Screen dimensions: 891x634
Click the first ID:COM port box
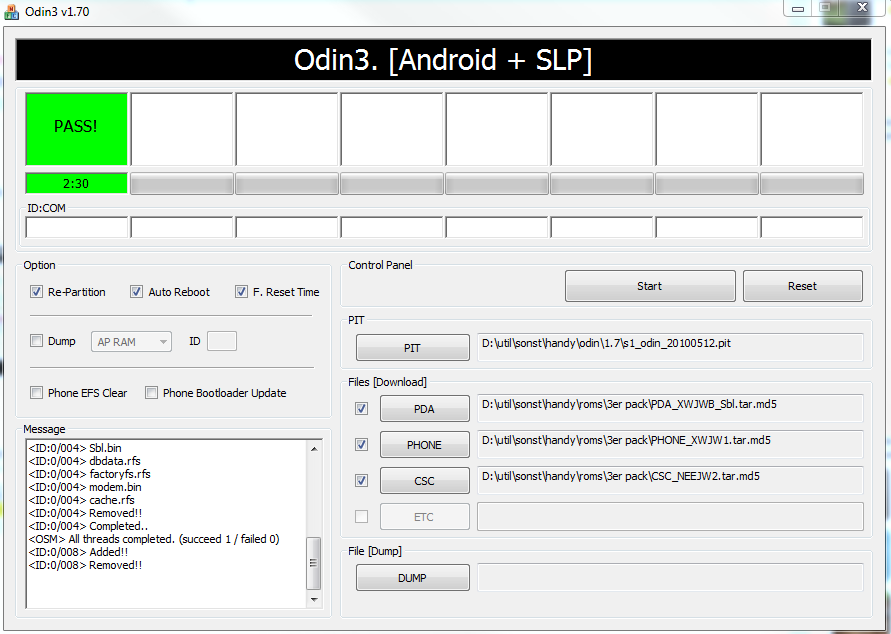coord(77,227)
